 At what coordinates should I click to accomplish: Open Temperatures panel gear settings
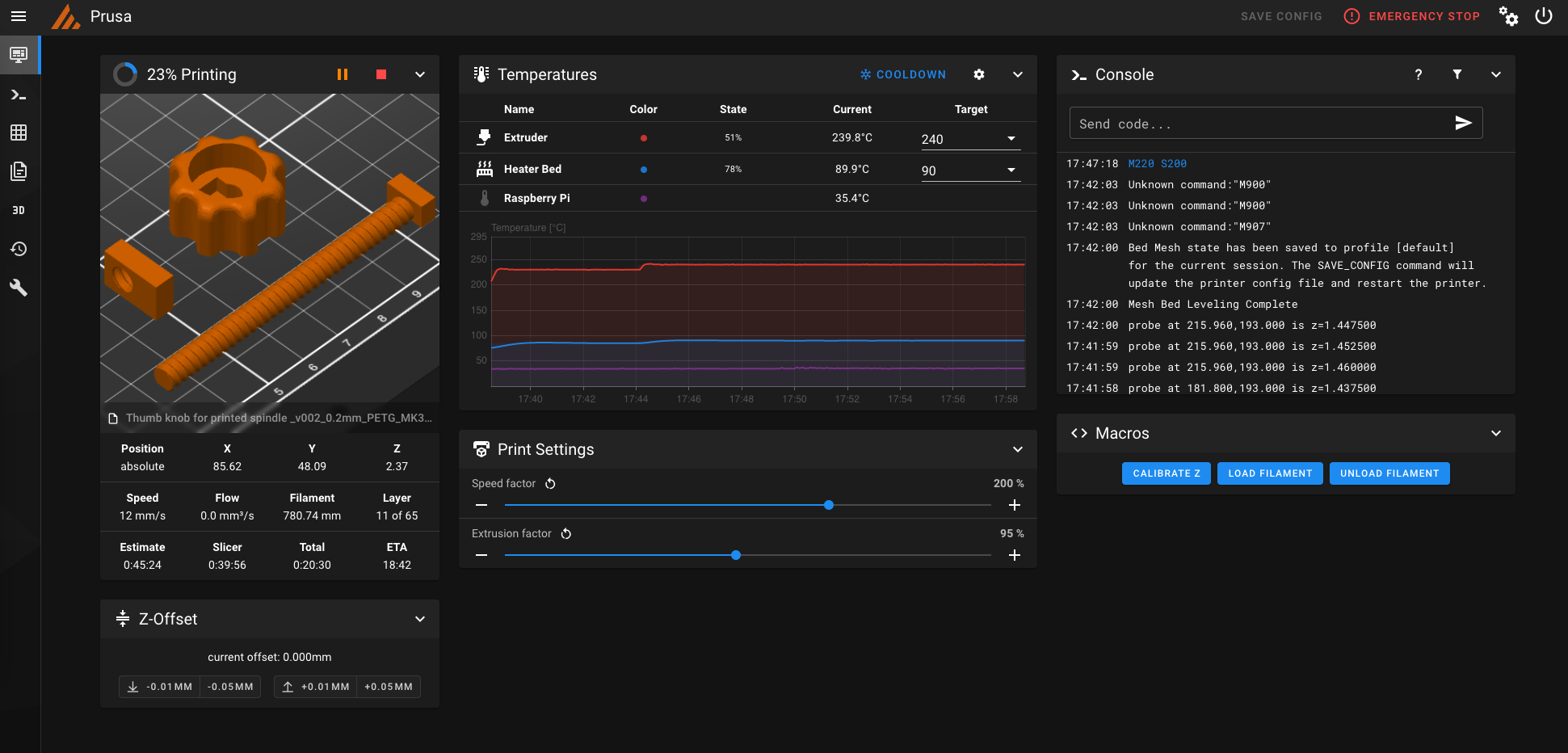(x=979, y=74)
